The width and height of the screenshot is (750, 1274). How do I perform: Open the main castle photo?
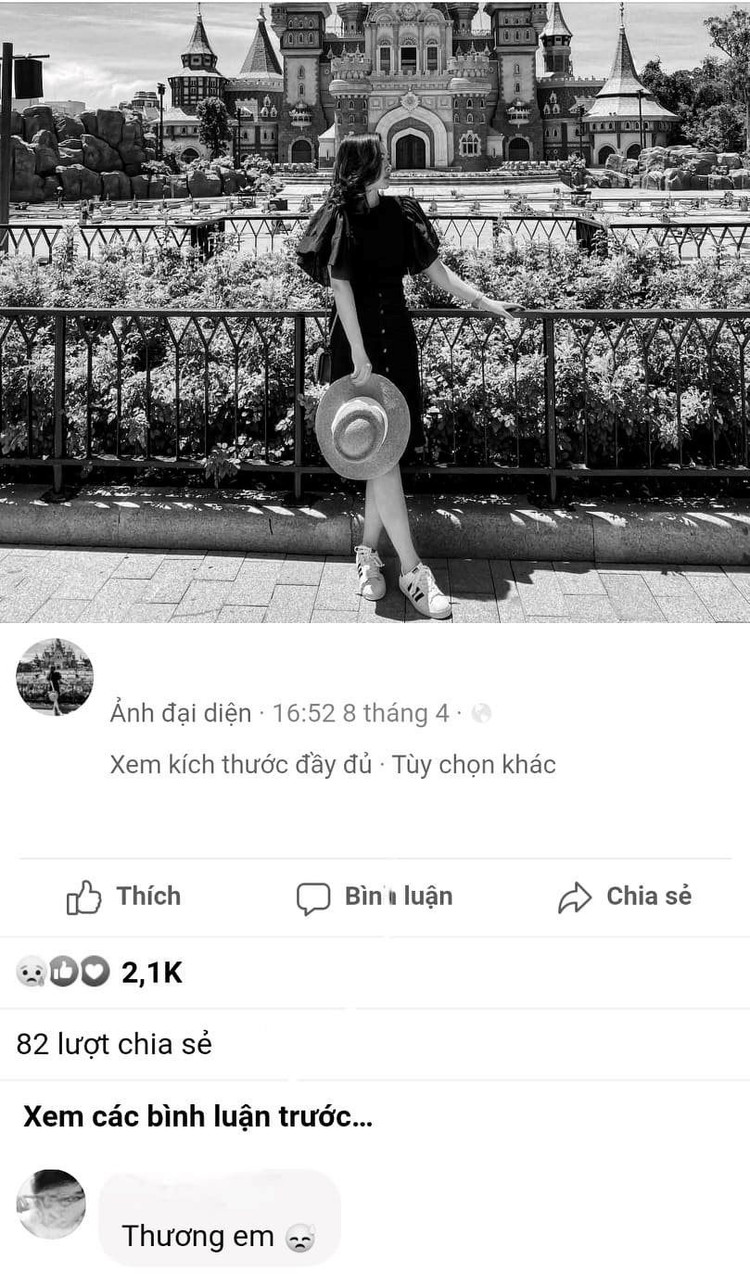375,311
